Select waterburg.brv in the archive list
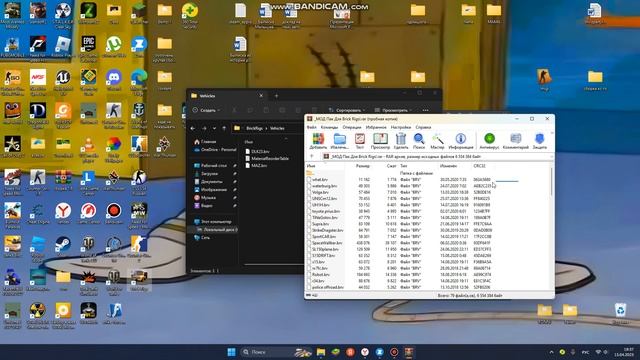 point(324,186)
